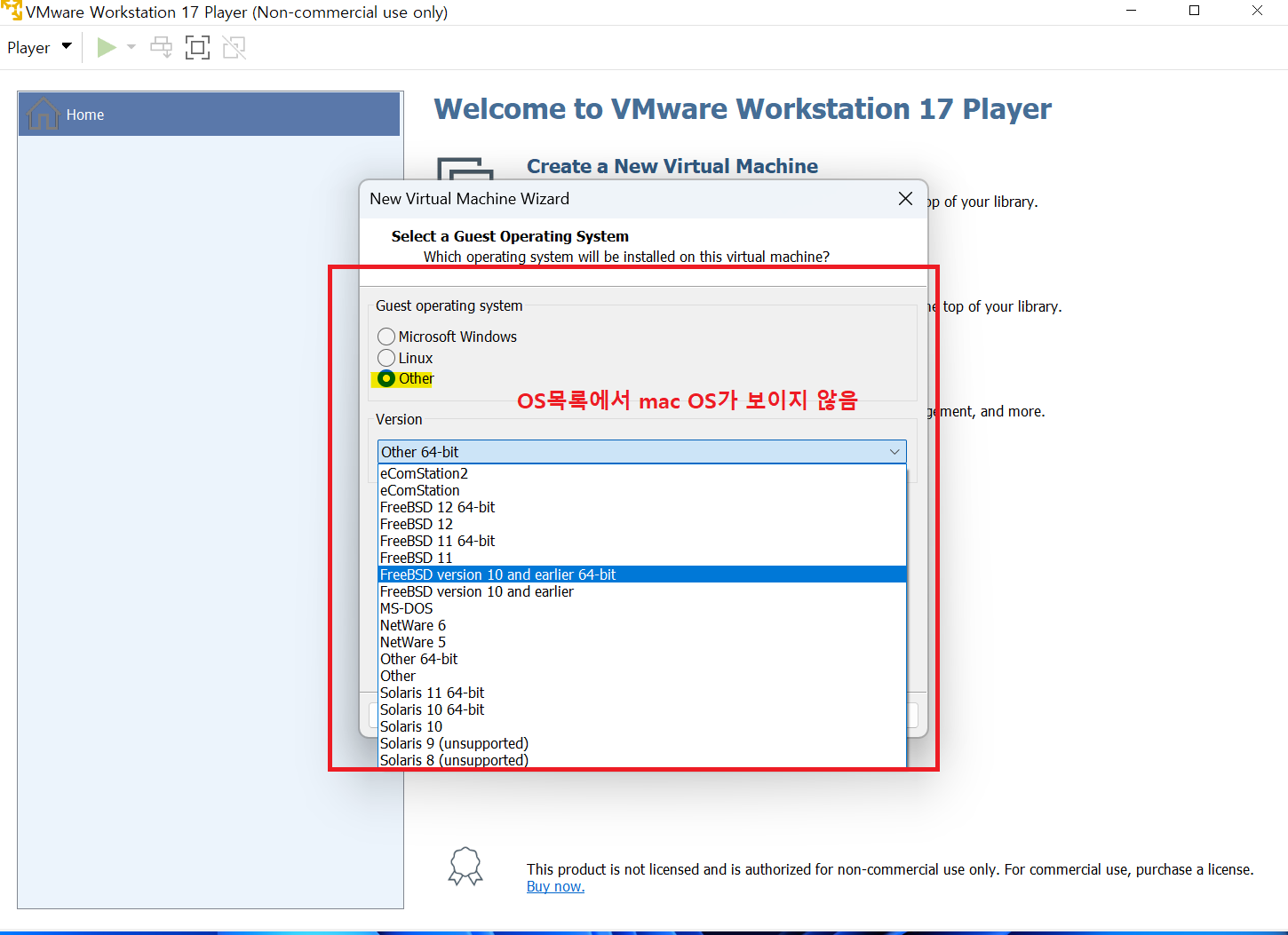Close the VMware Workstation Player window
Image resolution: width=1288 pixels, height=935 pixels.
[1257, 11]
